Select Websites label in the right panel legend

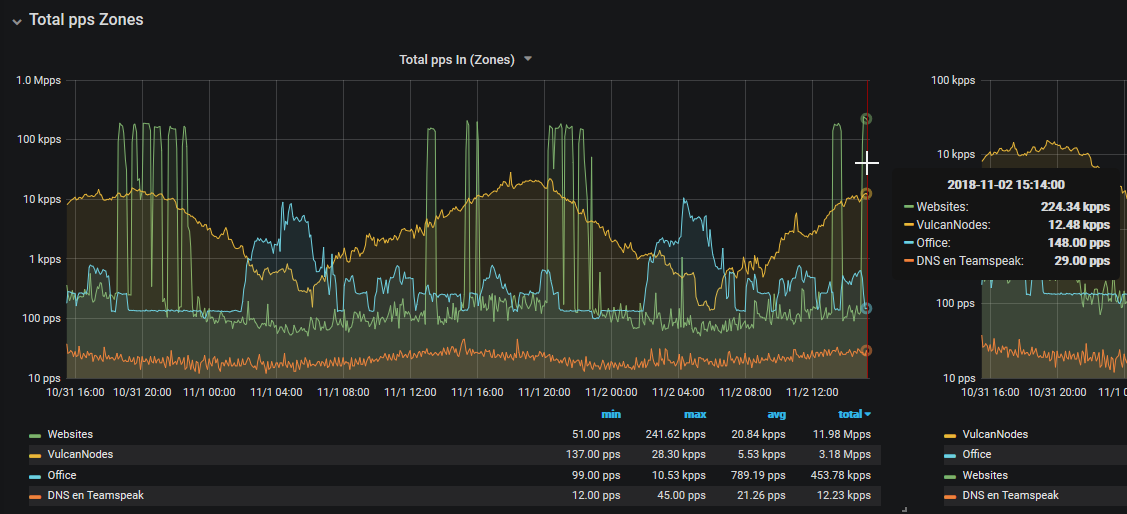pos(984,475)
